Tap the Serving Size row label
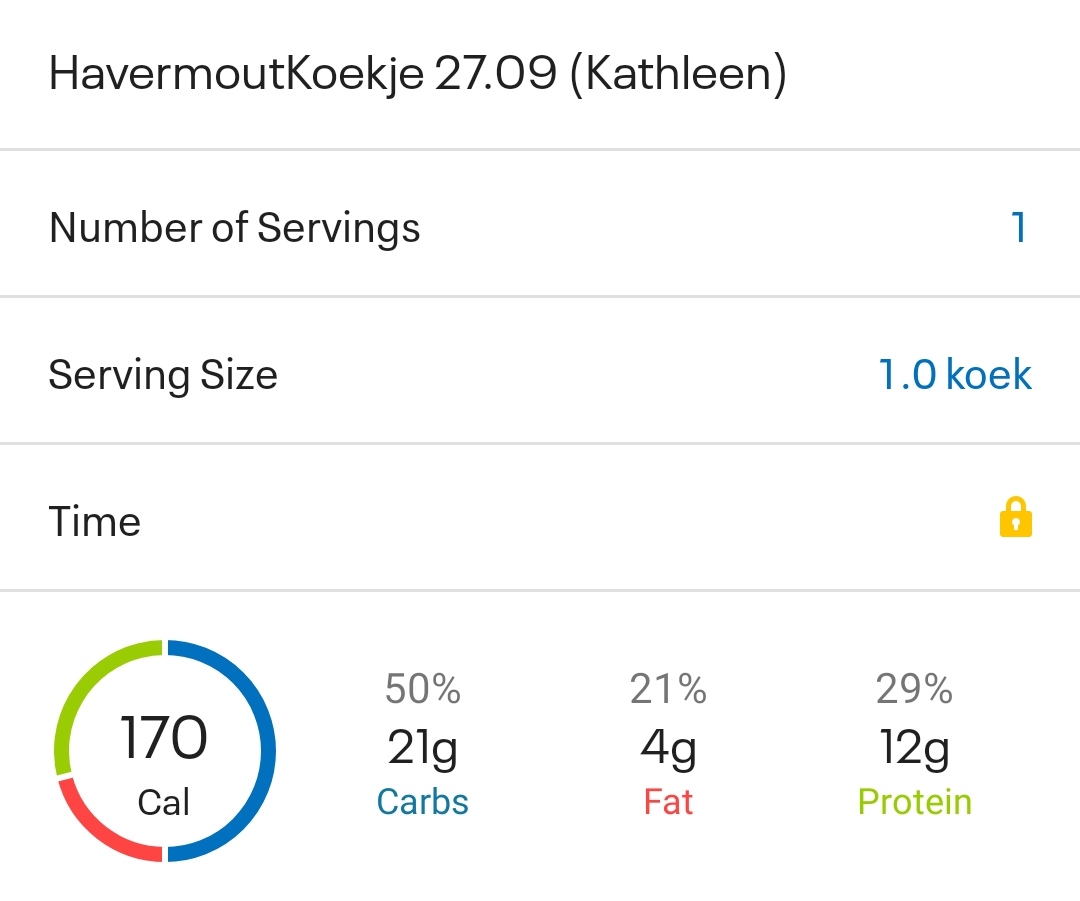Viewport: 1080px width, 901px height. (x=163, y=375)
